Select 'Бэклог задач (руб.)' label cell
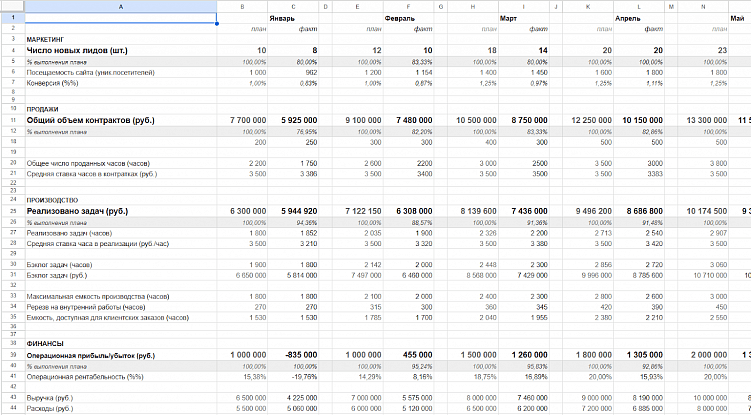This screenshot has height=415, width=751. point(121,276)
